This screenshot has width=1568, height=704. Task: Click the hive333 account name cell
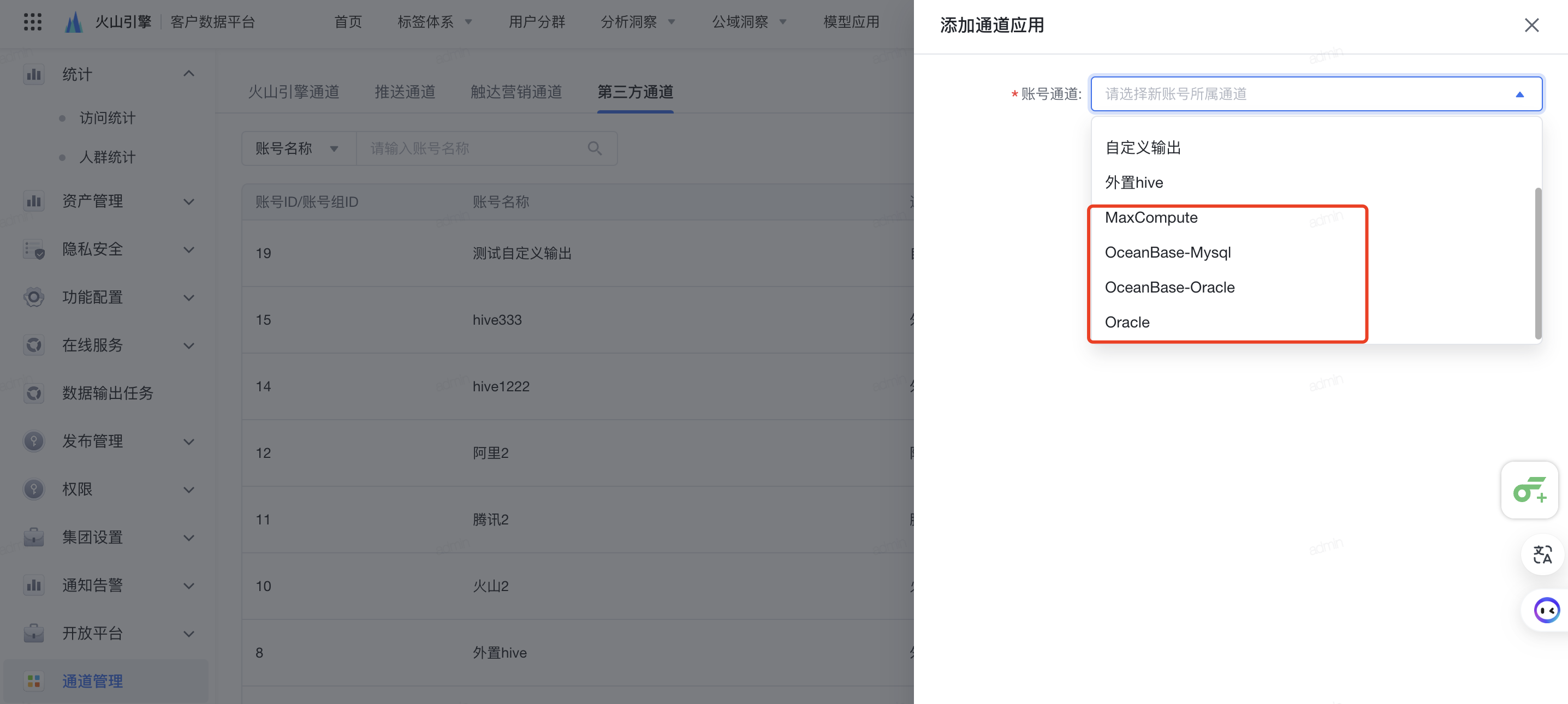[497, 319]
